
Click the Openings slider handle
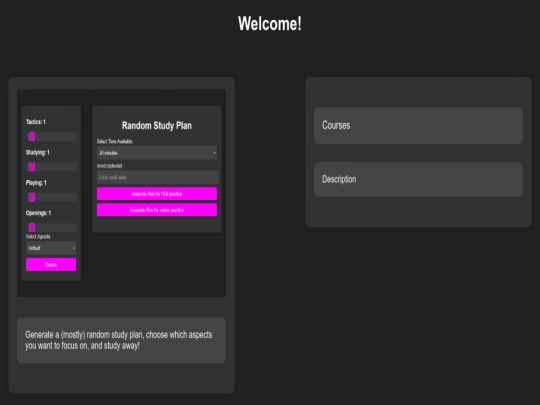32,227
